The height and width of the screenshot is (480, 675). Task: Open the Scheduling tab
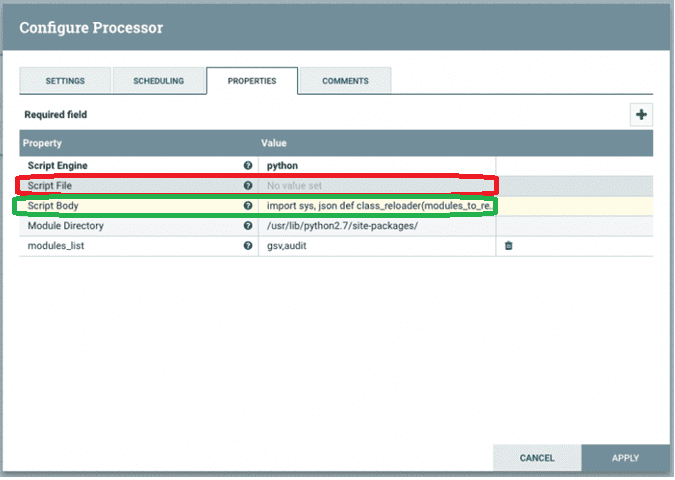[158, 81]
